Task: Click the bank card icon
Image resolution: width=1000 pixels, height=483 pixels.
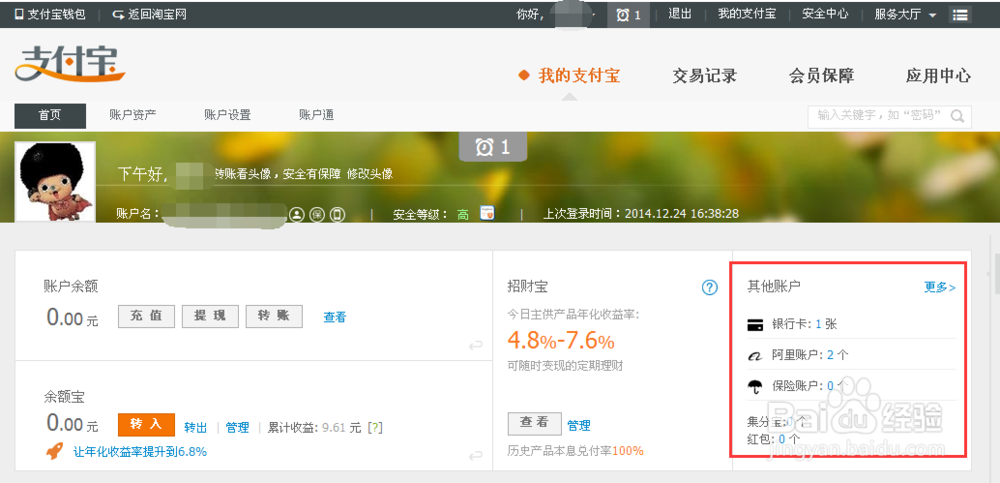Action: pos(755,325)
